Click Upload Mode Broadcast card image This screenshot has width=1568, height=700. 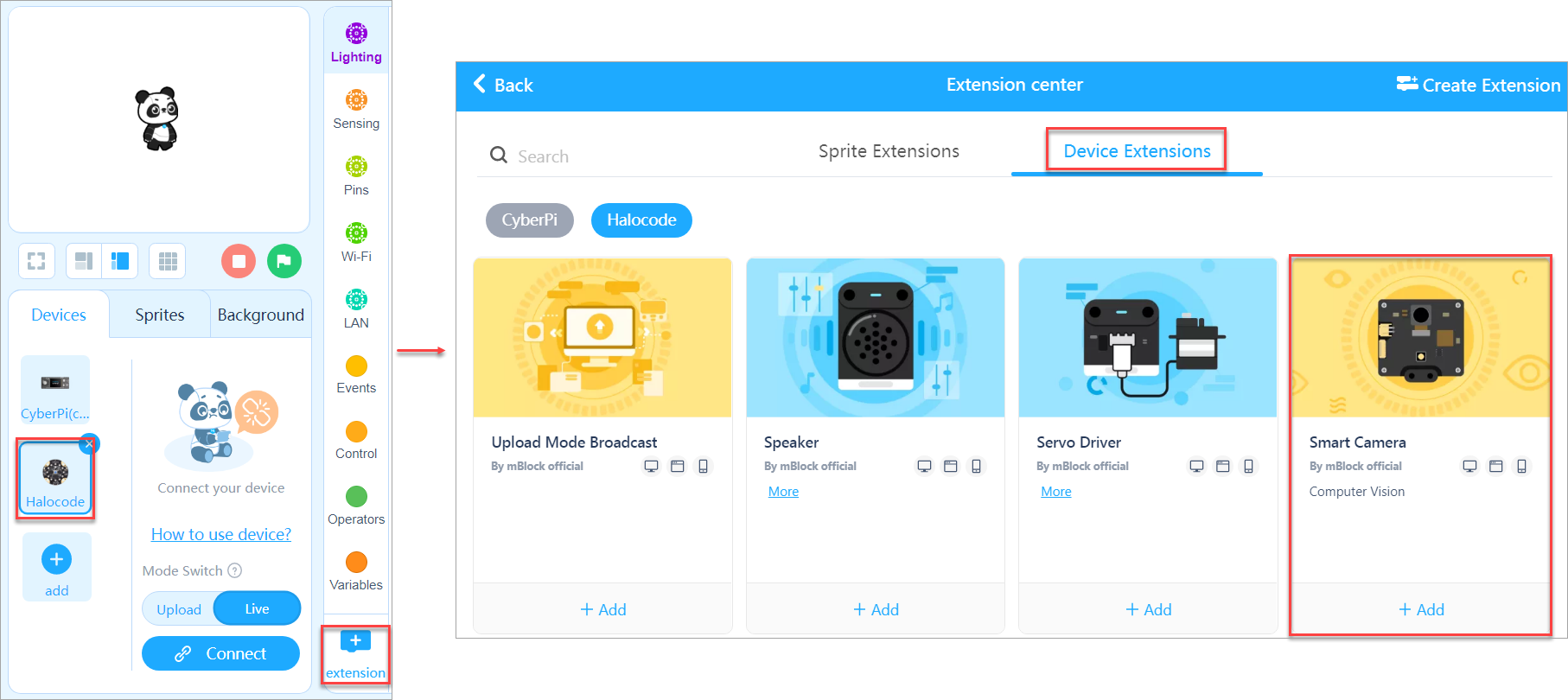click(x=602, y=338)
